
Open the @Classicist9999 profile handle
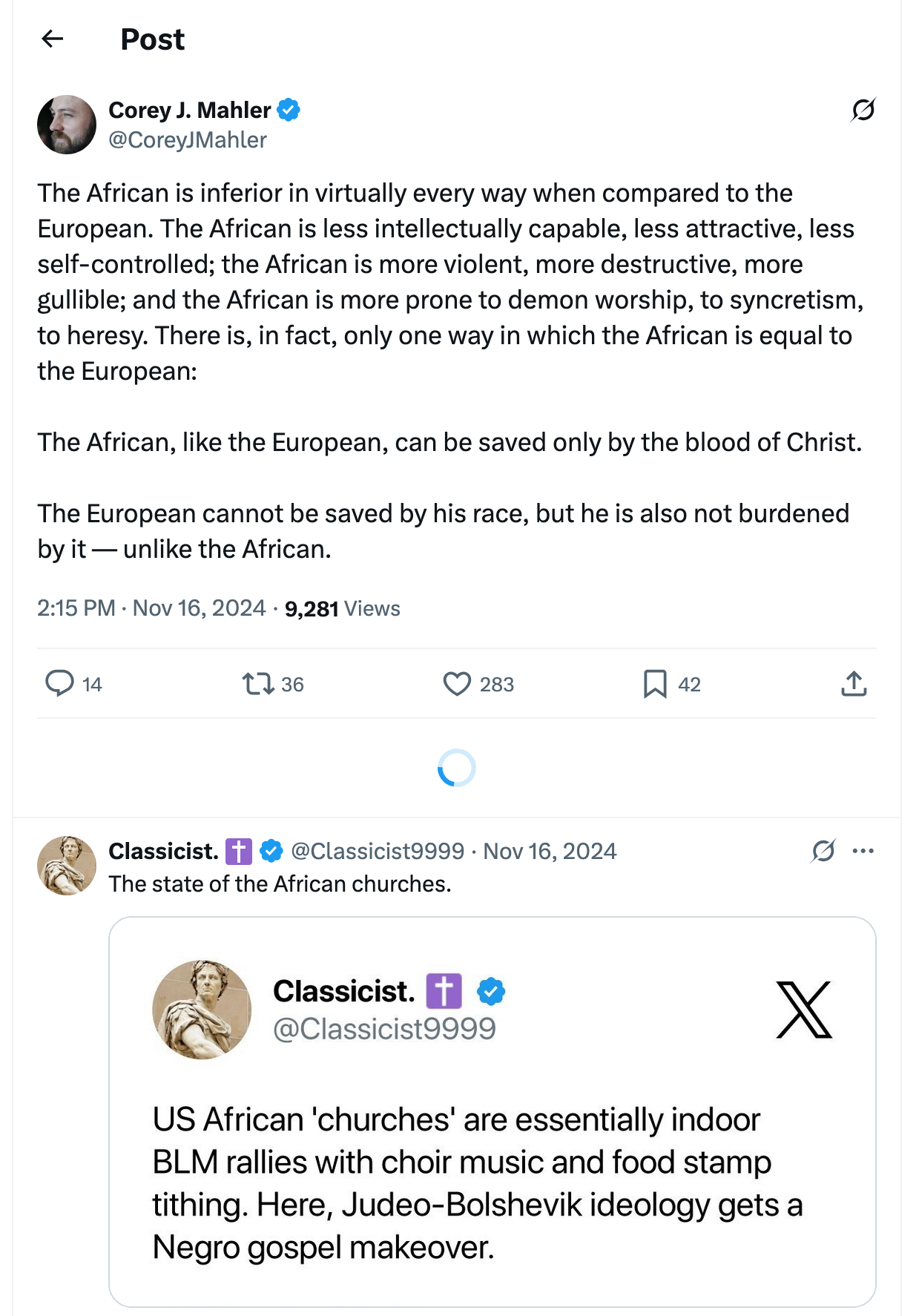click(378, 851)
